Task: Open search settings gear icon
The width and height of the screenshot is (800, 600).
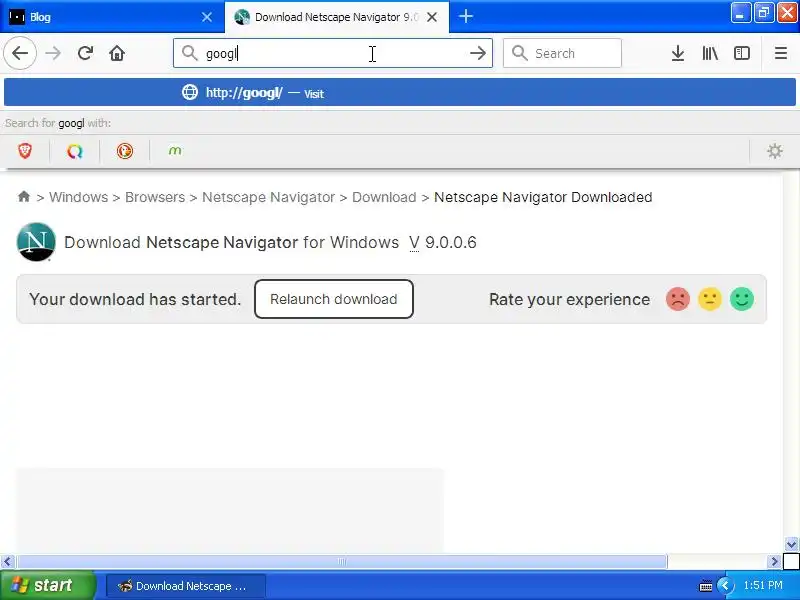Action: 774,151
